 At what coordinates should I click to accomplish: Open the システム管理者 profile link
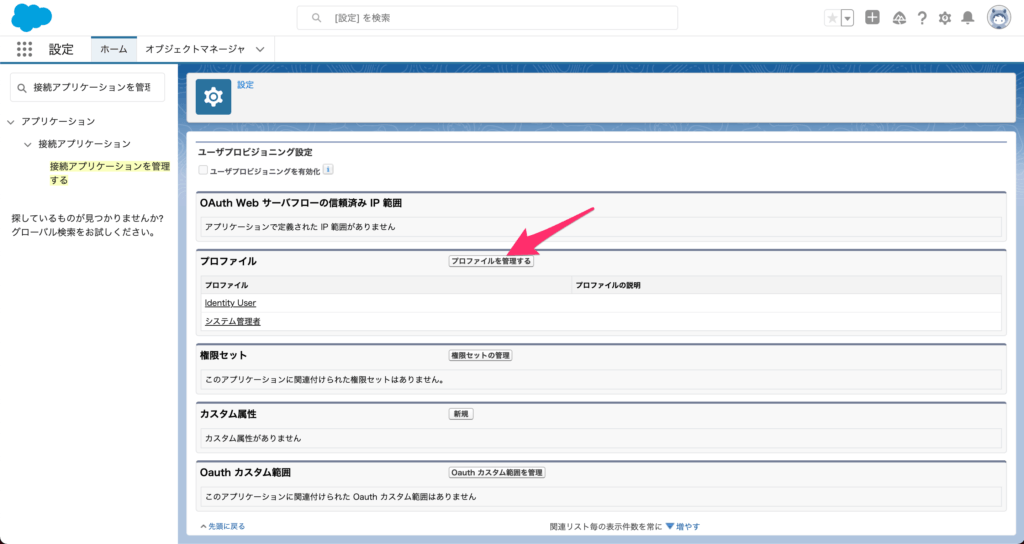(232, 321)
